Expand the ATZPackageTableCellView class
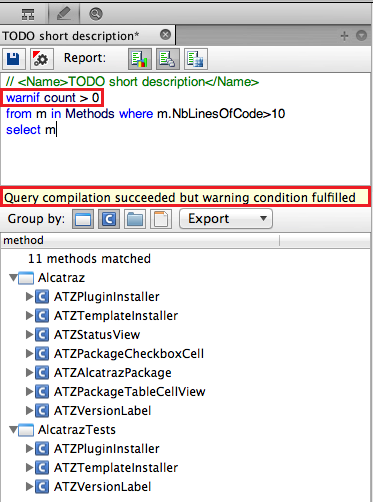373x502 pixels. point(29,391)
